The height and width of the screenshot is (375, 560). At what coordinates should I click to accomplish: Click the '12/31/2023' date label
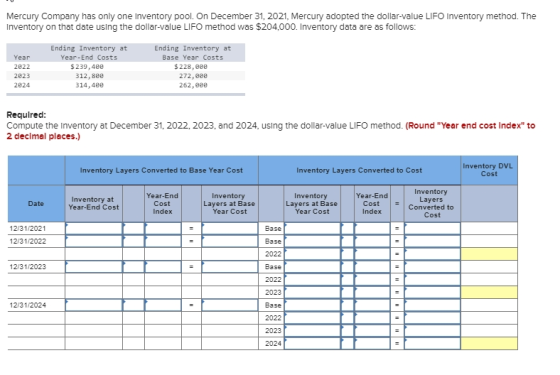[28, 267]
